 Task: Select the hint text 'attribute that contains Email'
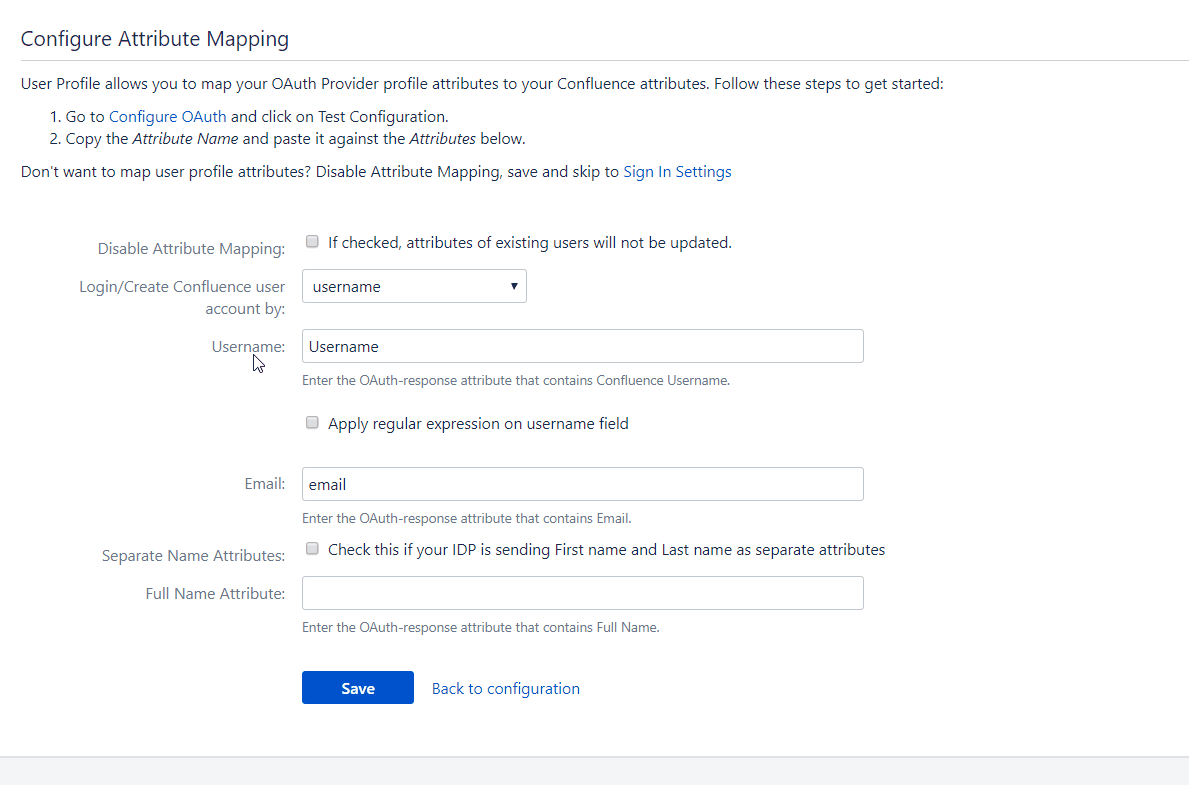pyautogui.click(x=466, y=519)
